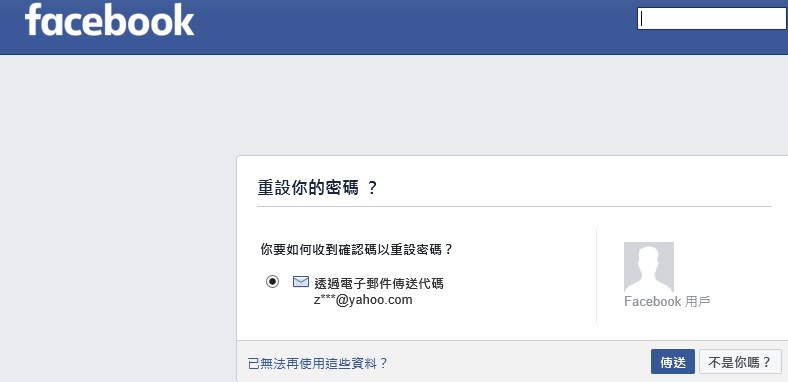Select the send code via email radio button
Image resolution: width=788 pixels, height=382 pixels.
pos(272,281)
